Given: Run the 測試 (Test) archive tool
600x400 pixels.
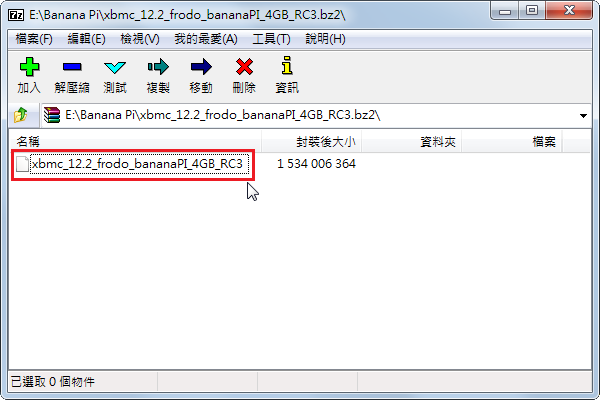Looking at the screenshot, I should point(115,75).
